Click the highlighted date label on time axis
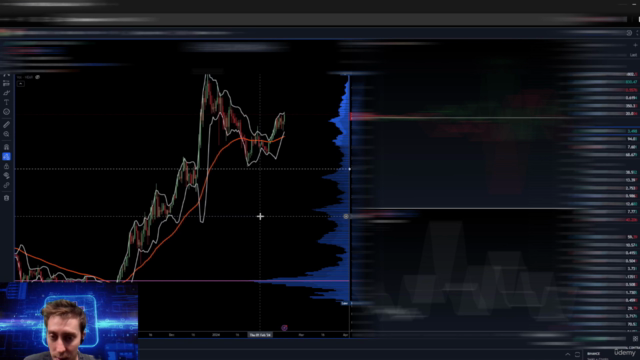This screenshot has height=360, width=640. tap(260, 335)
